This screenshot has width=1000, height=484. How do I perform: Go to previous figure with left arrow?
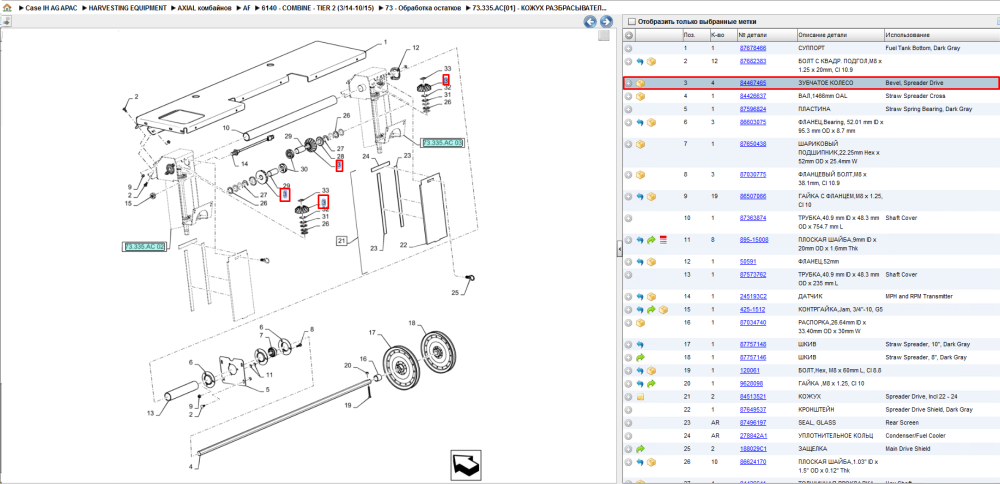[x=591, y=22]
